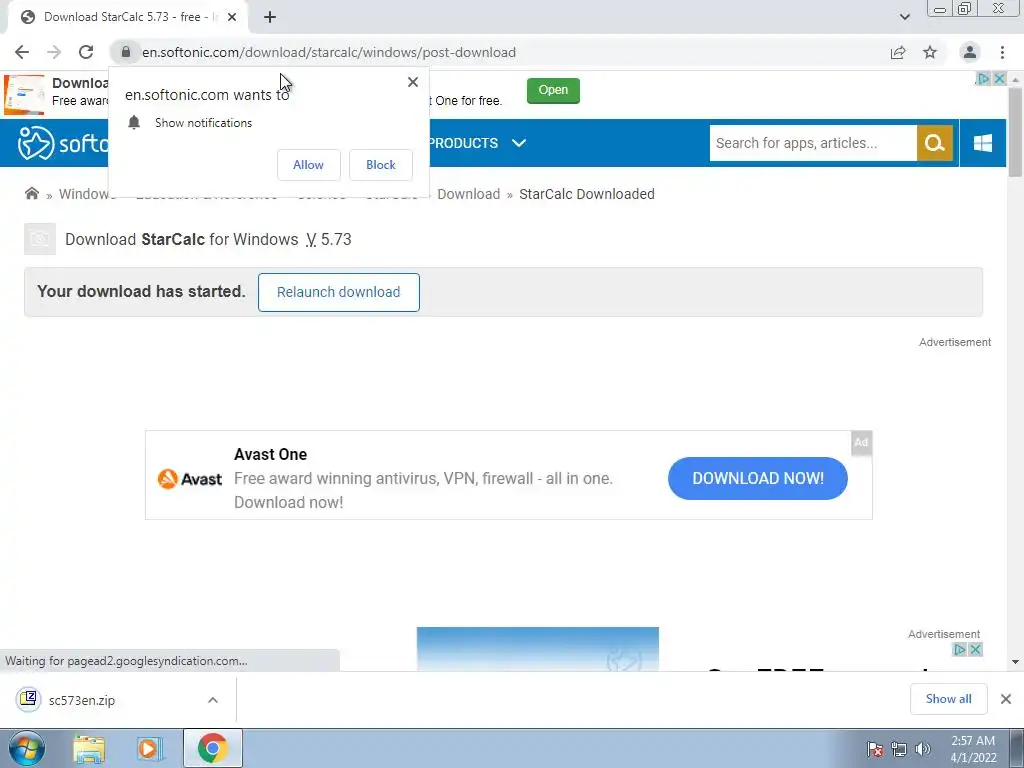This screenshot has height=768, width=1024.
Task: Click the green Open ad button
Action: [553, 90]
